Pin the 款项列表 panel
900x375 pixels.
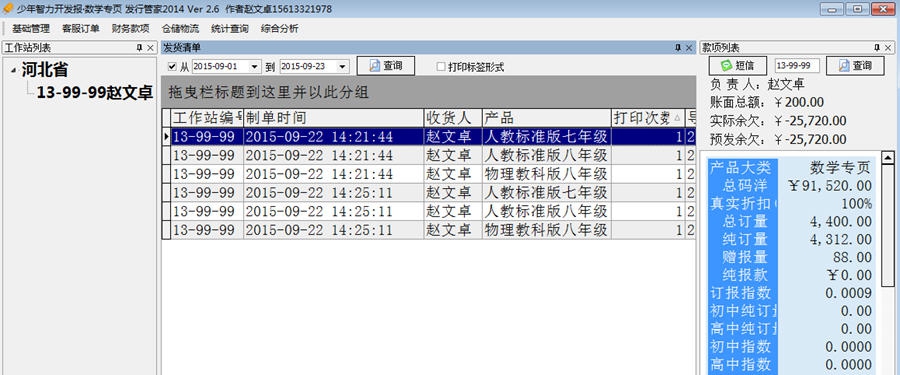pyautogui.click(x=877, y=48)
